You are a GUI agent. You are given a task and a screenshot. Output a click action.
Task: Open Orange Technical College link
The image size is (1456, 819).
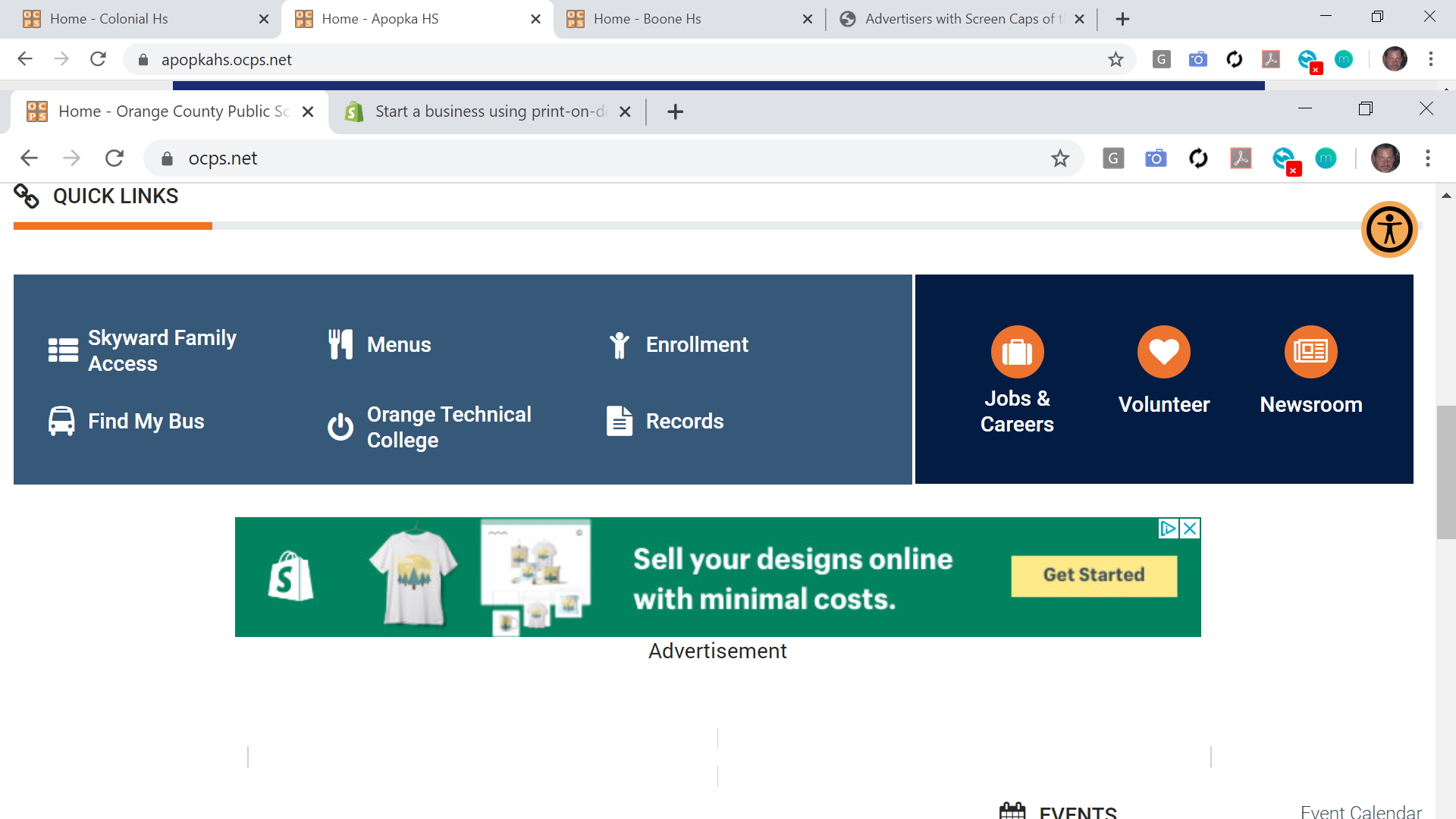click(449, 427)
